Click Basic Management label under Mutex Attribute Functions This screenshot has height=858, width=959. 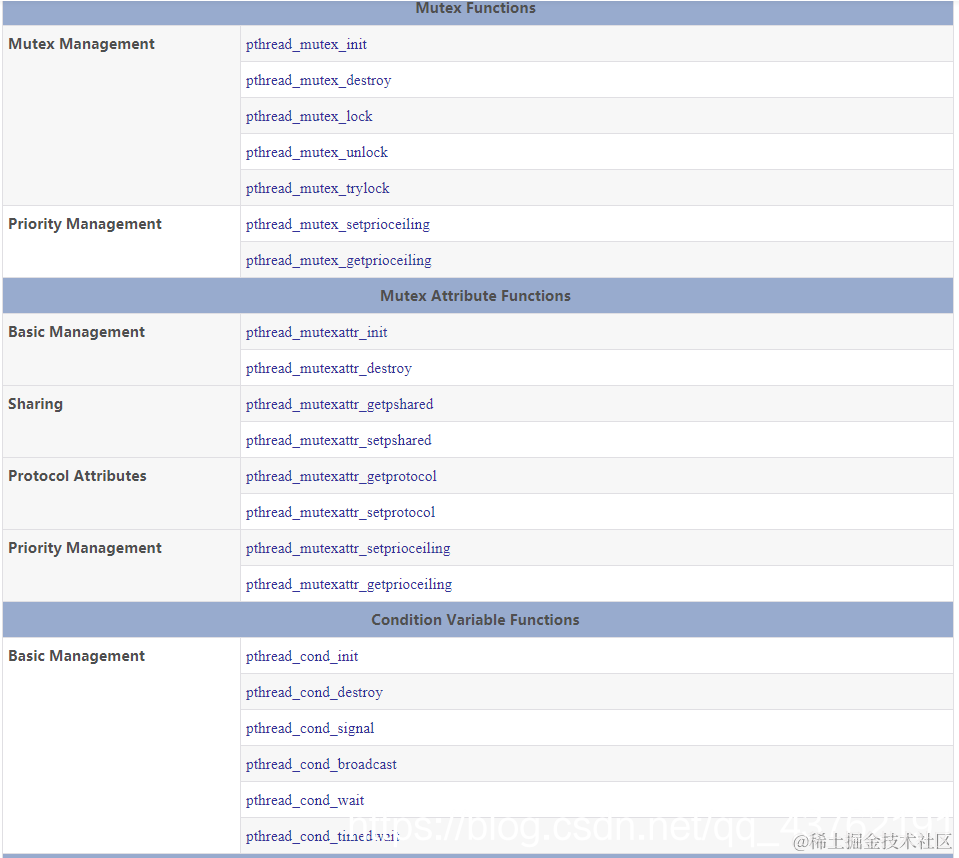[76, 332]
